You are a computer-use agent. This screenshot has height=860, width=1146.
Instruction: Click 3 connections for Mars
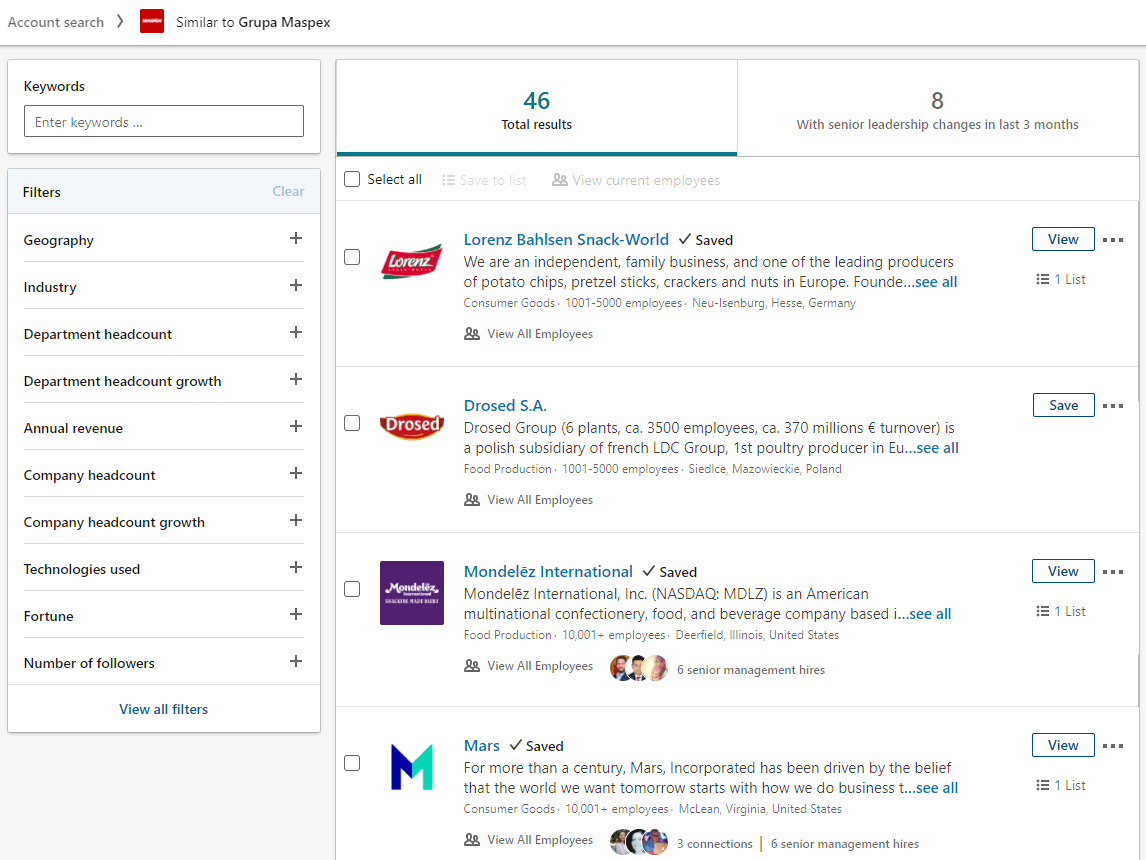[714, 843]
